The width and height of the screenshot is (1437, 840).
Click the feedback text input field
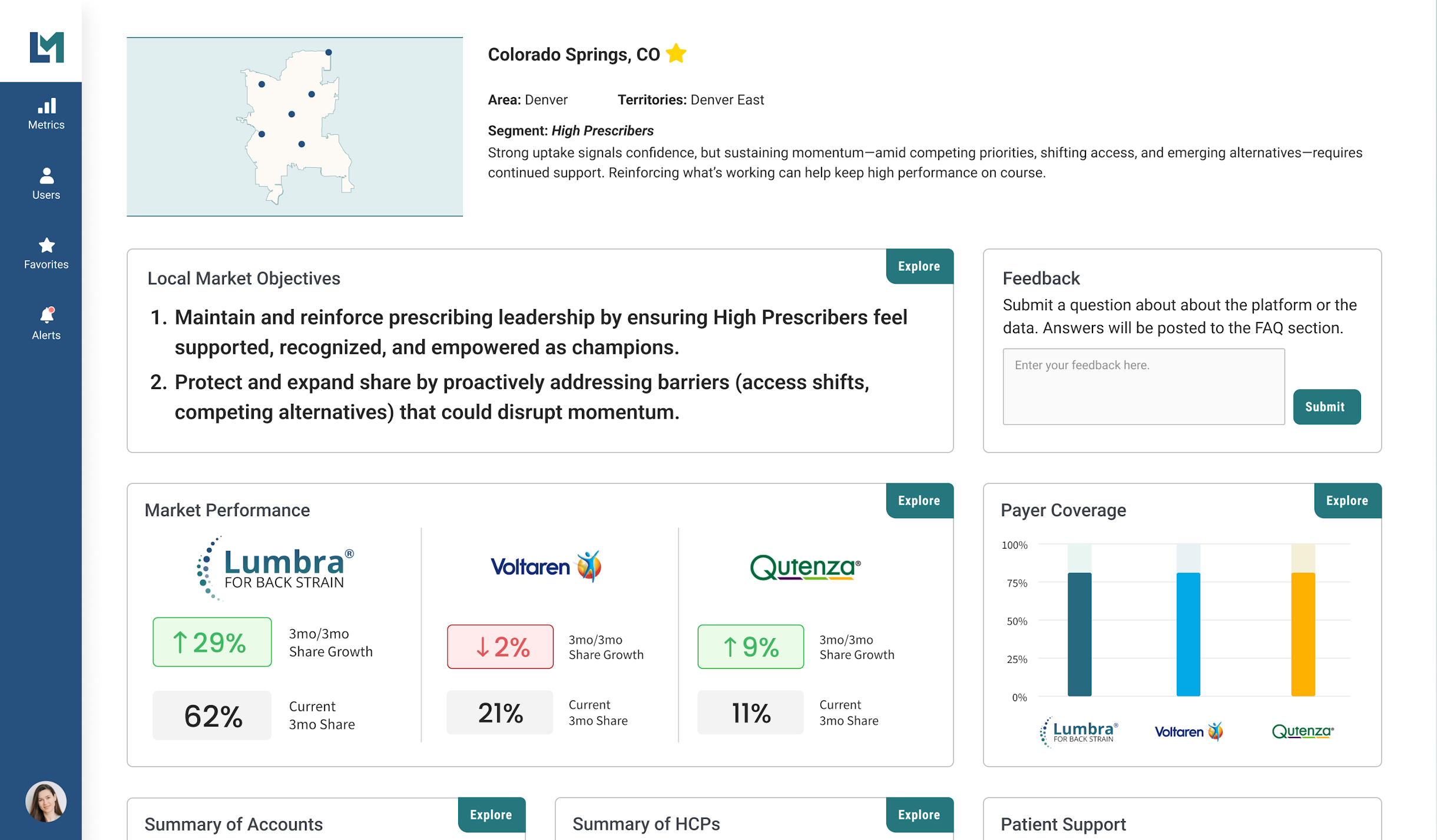click(1144, 387)
